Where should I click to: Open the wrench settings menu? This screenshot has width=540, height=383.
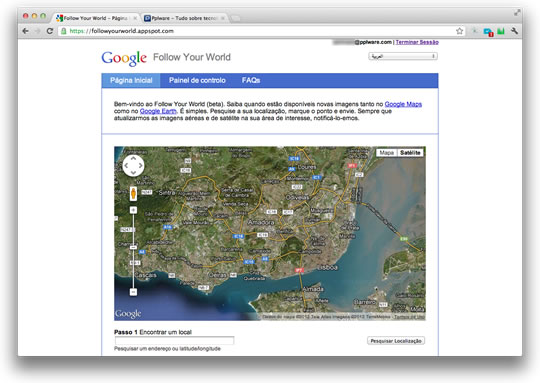pyautogui.click(x=515, y=31)
